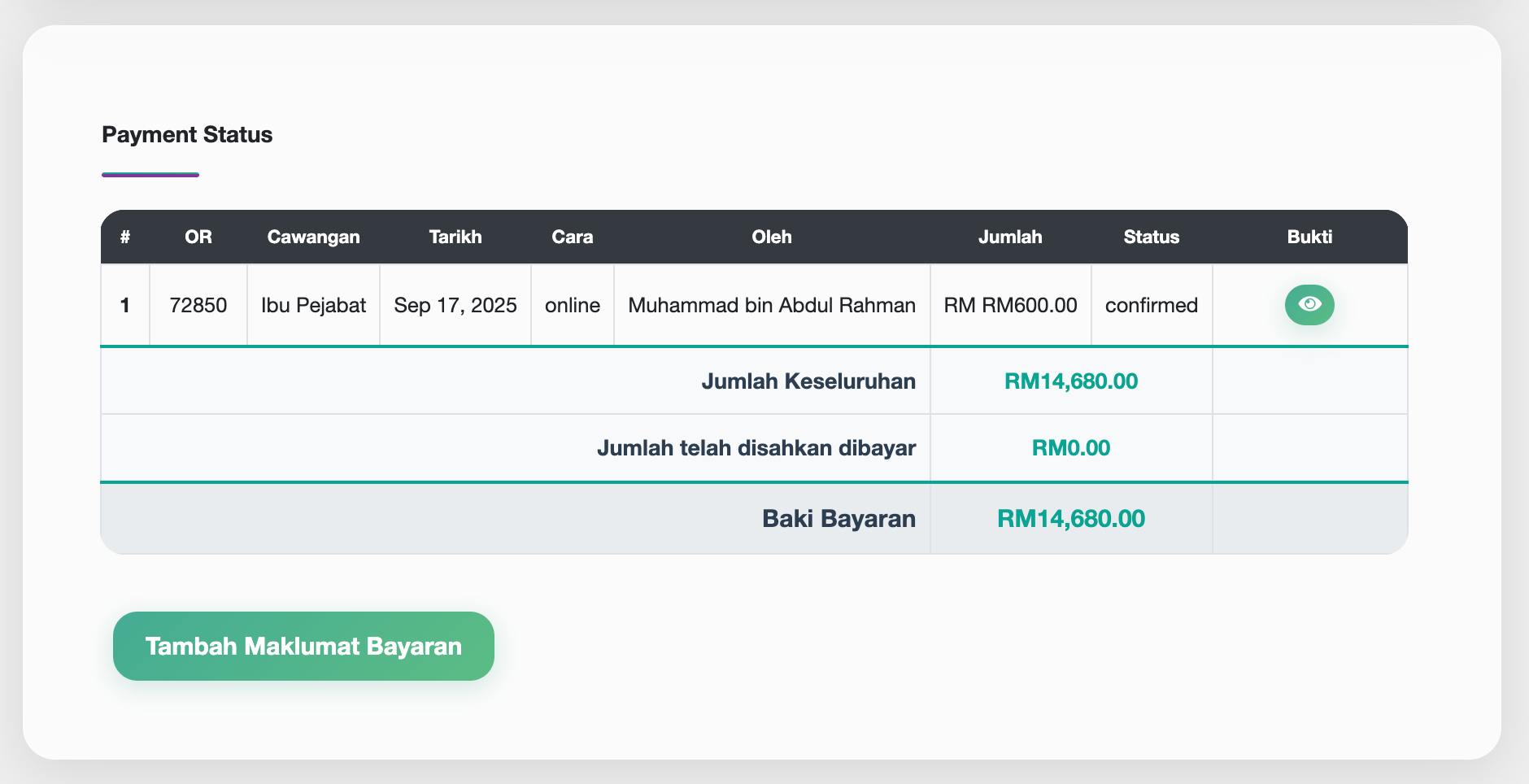Select the online payment method cell
Image resolution: width=1529 pixels, height=784 pixels.
tap(572, 305)
